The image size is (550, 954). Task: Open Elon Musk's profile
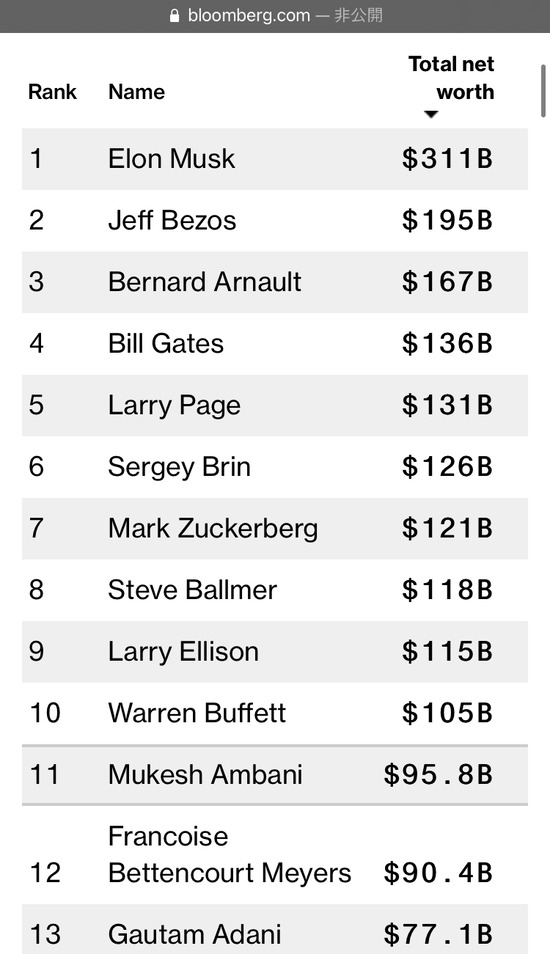pyautogui.click(x=171, y=159)
